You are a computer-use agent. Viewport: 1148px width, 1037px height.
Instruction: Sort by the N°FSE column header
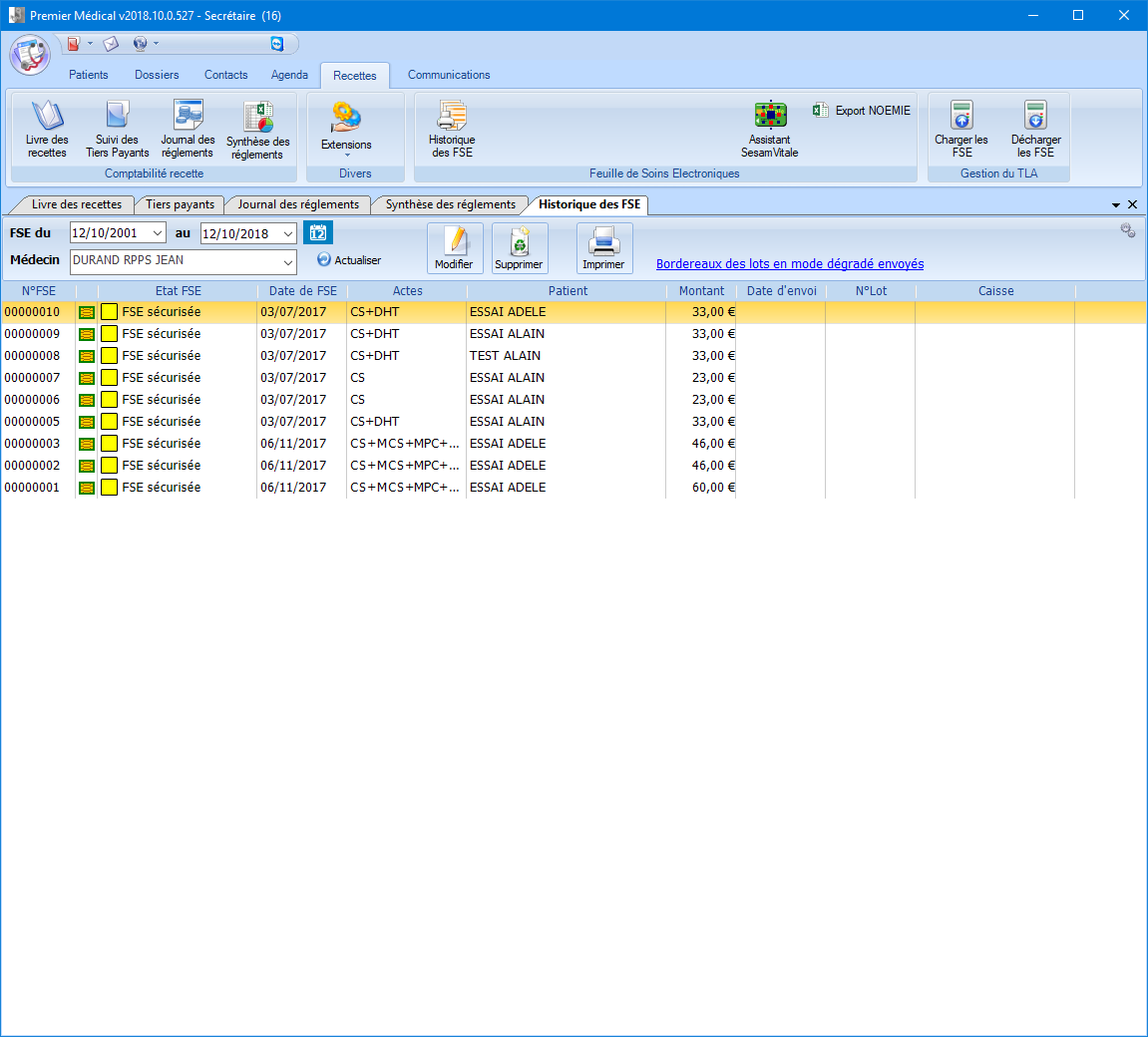tap(39, 290)
